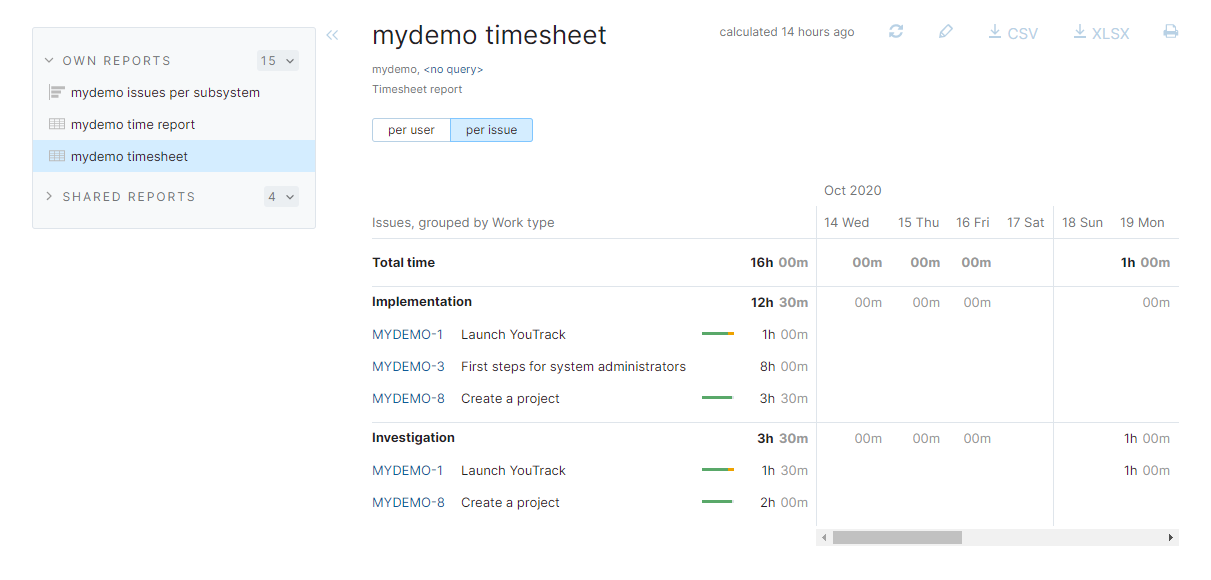Click the bar chart icon beside issues per subsystem
This screenshot has width=1211, height=580.
click(57, 92)
